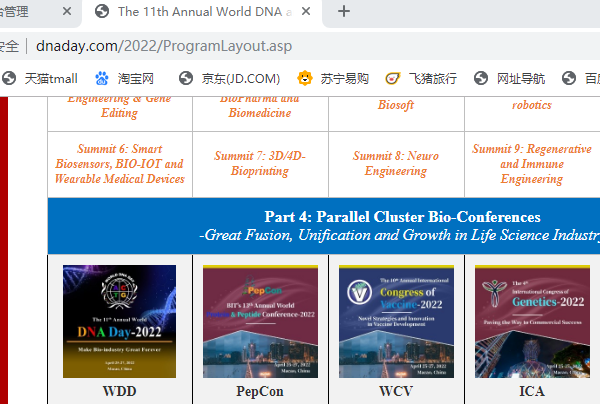
Task: Open the 网址导航 bookmark
Action: pos(509,78)
